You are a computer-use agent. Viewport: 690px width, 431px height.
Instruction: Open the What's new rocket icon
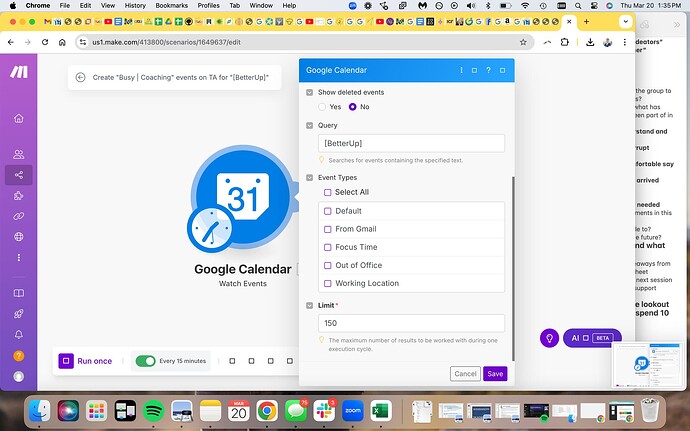click(x=18, y=314)
